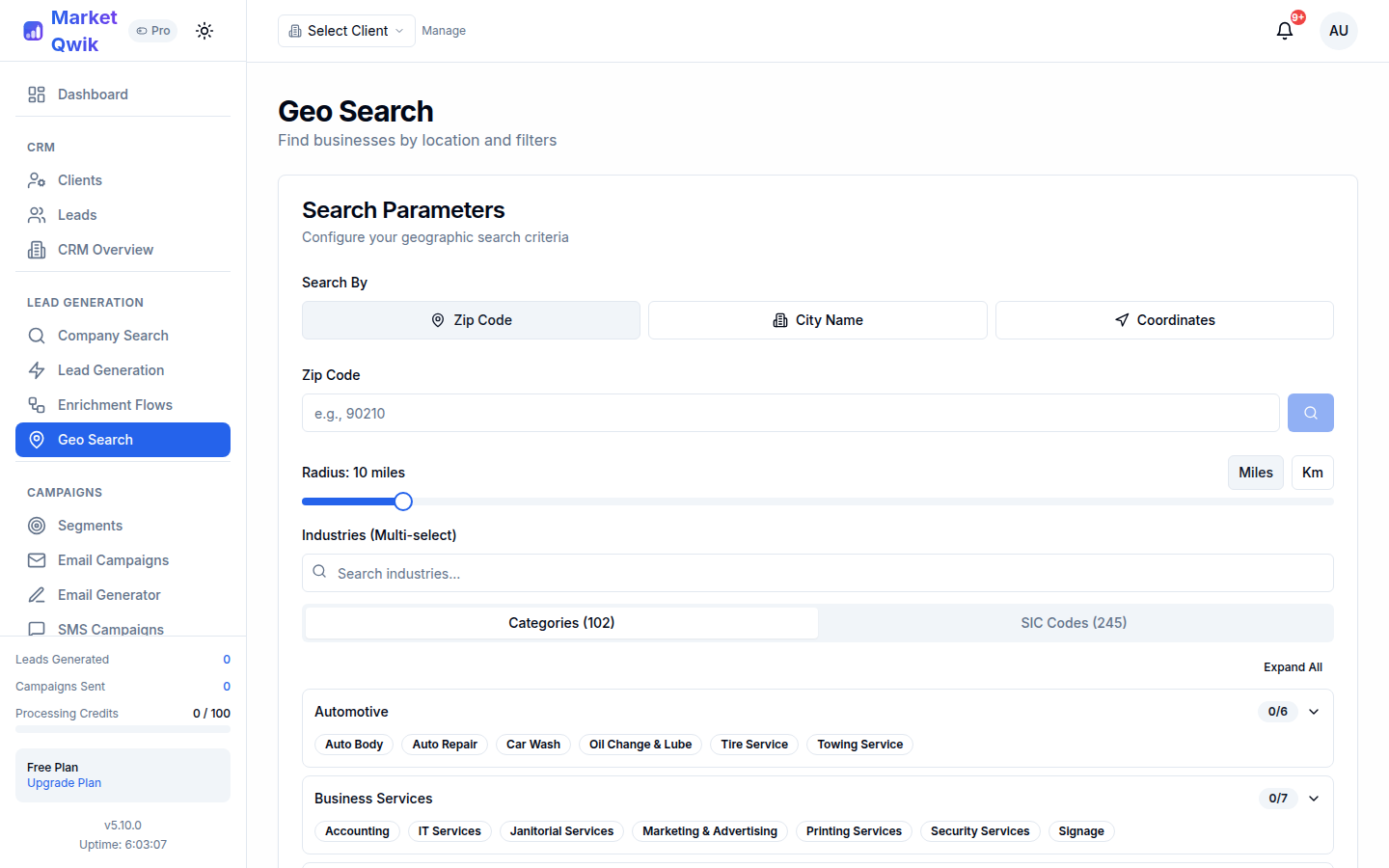Open the Select Client dropdown
Image resolution: width=1389 pixels, height=868 pixels.
[x=345, y=30]
